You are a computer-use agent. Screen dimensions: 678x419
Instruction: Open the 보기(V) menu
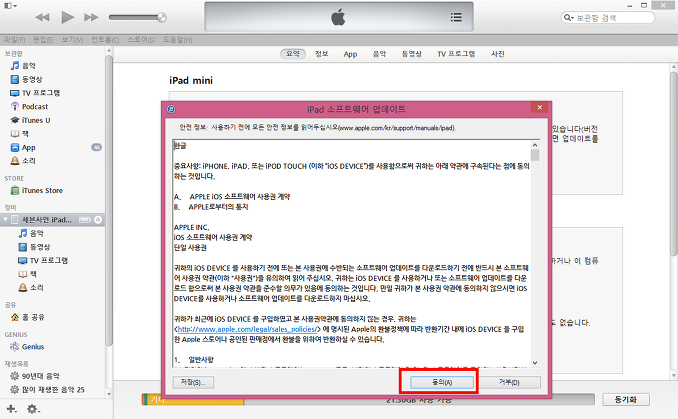72,40
